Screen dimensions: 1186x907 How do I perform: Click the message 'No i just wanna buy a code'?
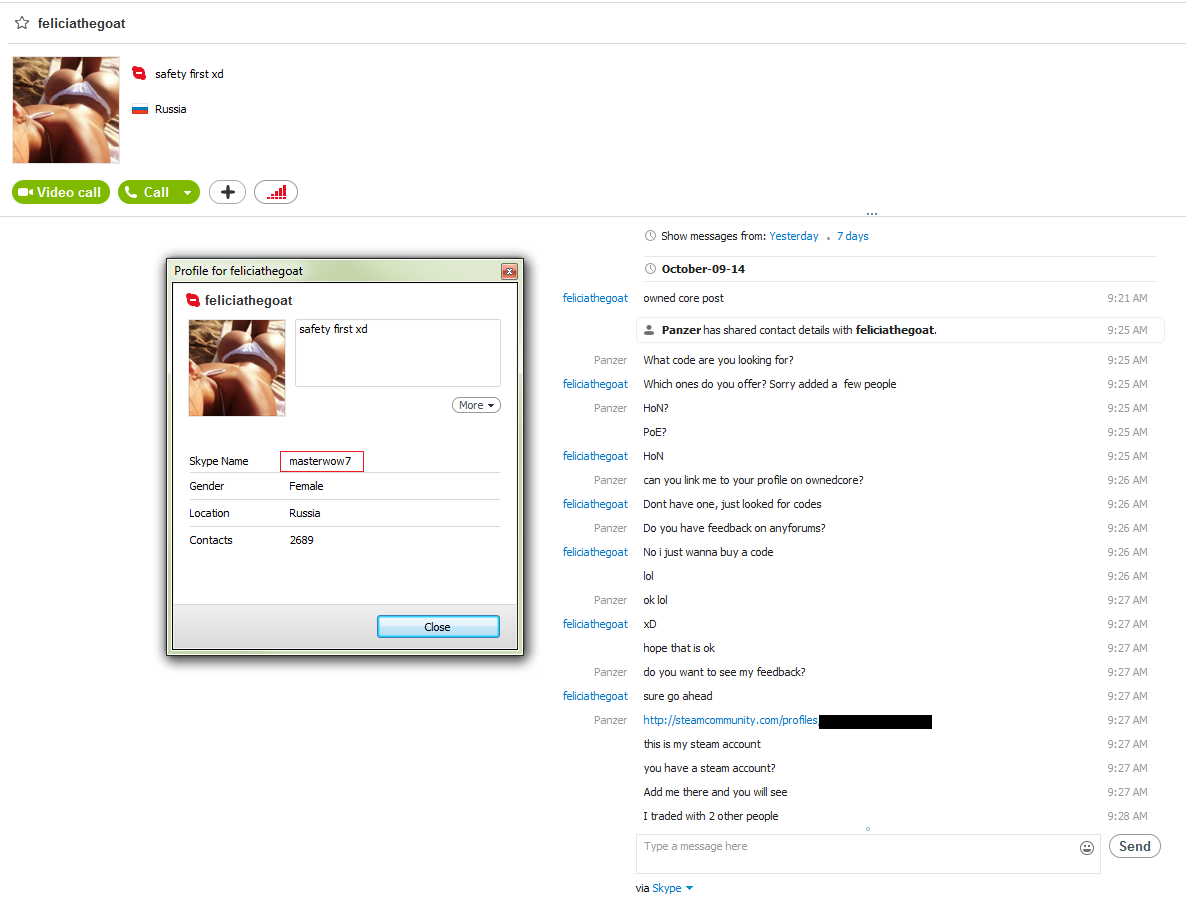(x=708, y=552)
